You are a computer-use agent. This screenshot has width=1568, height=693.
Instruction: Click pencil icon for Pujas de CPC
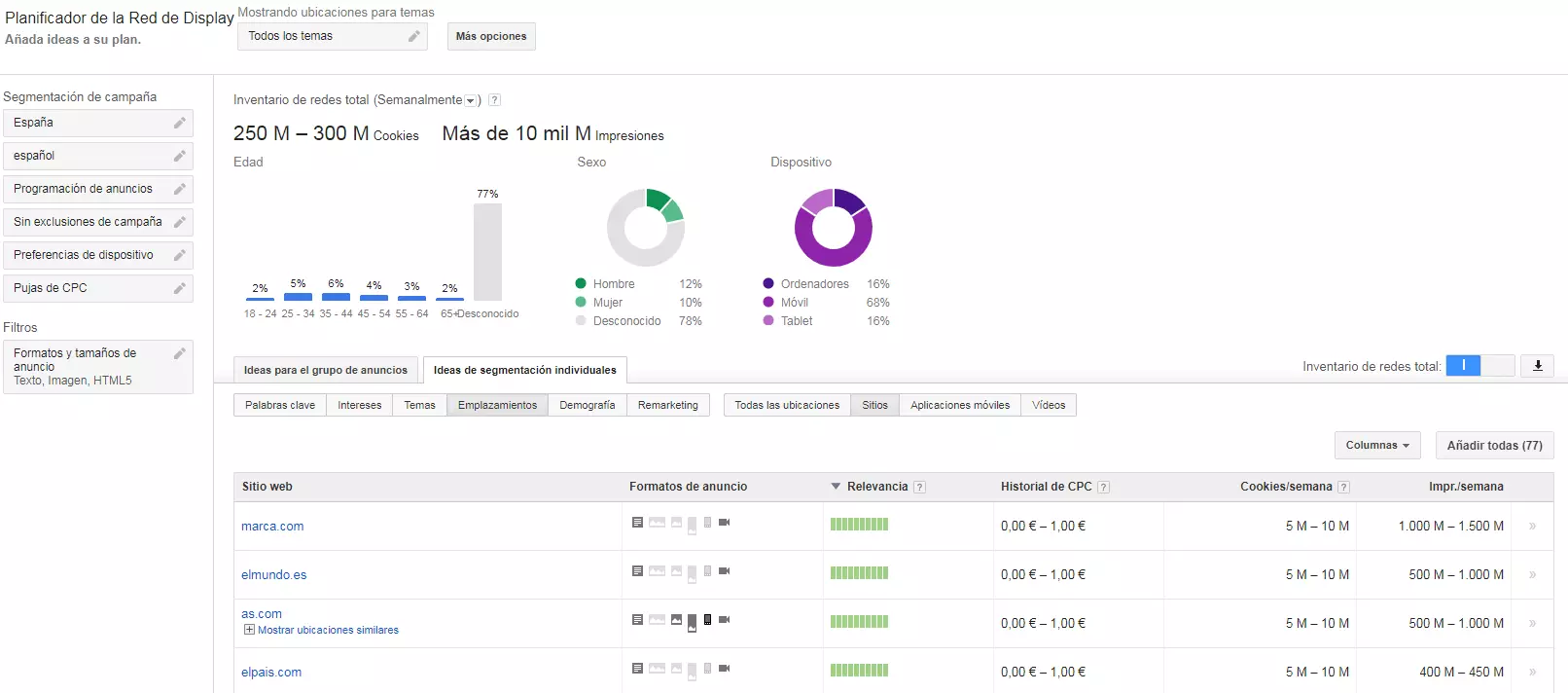point(179,289)
